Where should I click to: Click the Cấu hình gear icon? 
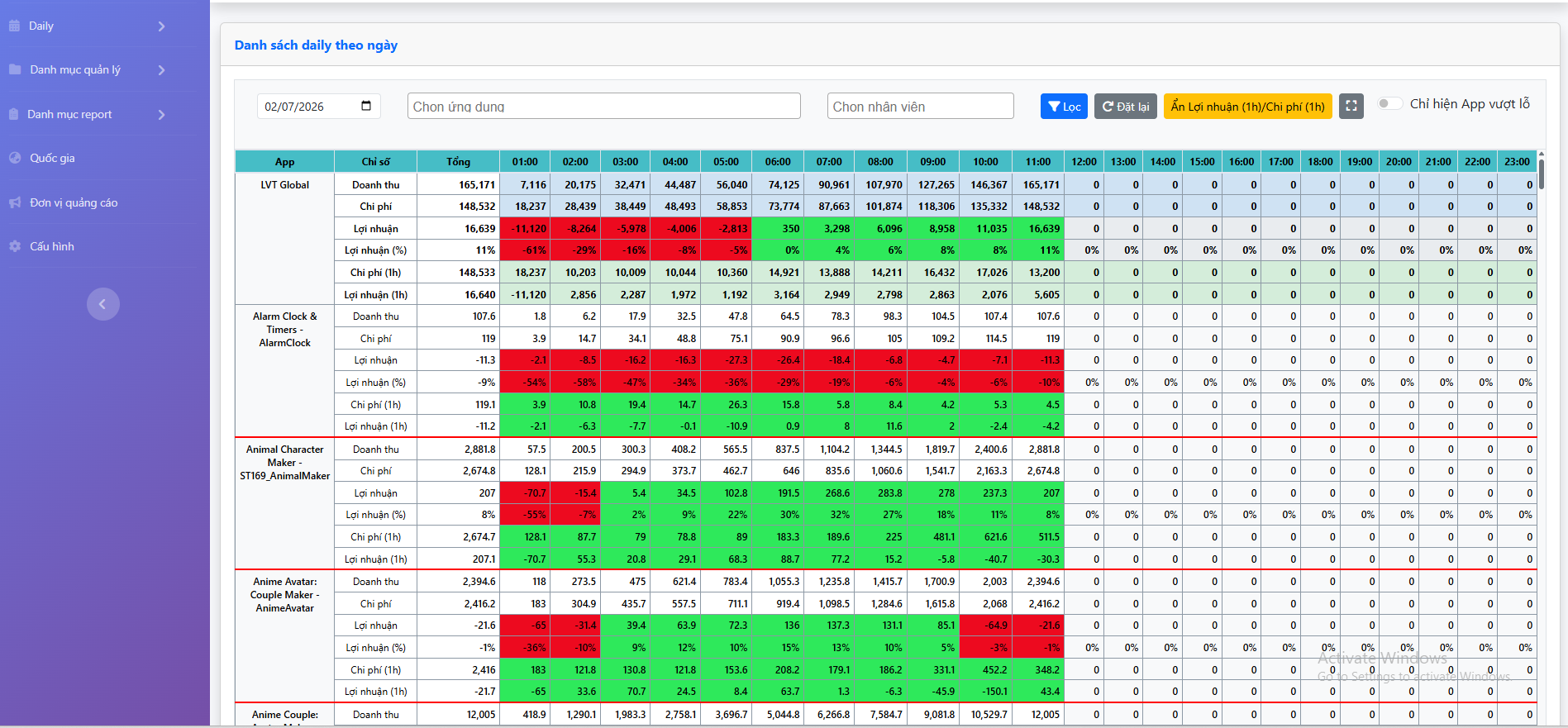click(x=15, y=246)
